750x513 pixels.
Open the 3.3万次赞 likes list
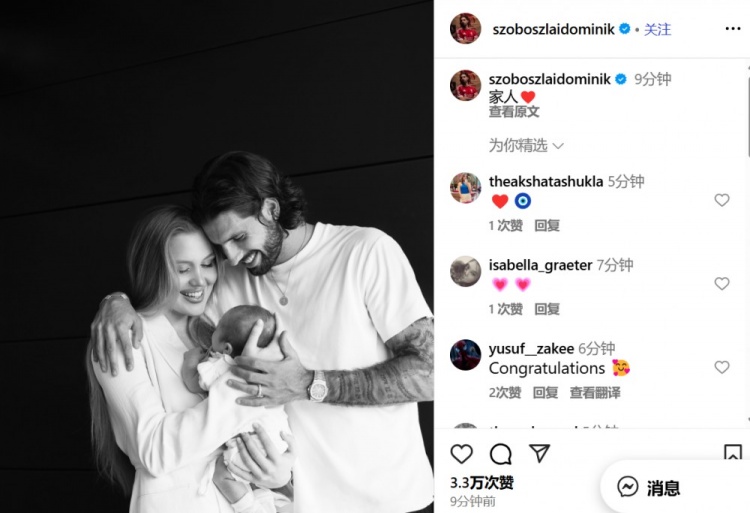(482, 482)
